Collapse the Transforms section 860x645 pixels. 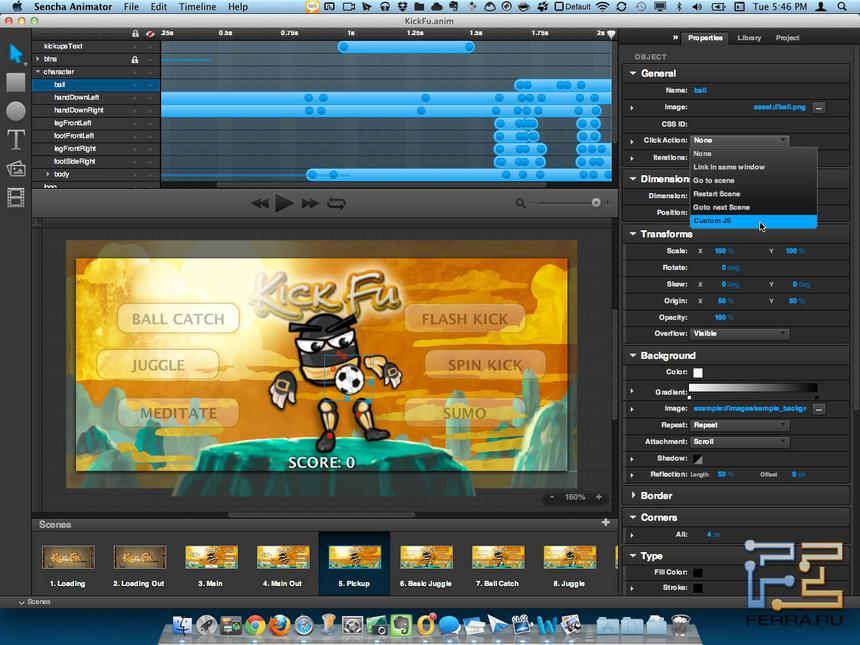[x=634, y=233]
